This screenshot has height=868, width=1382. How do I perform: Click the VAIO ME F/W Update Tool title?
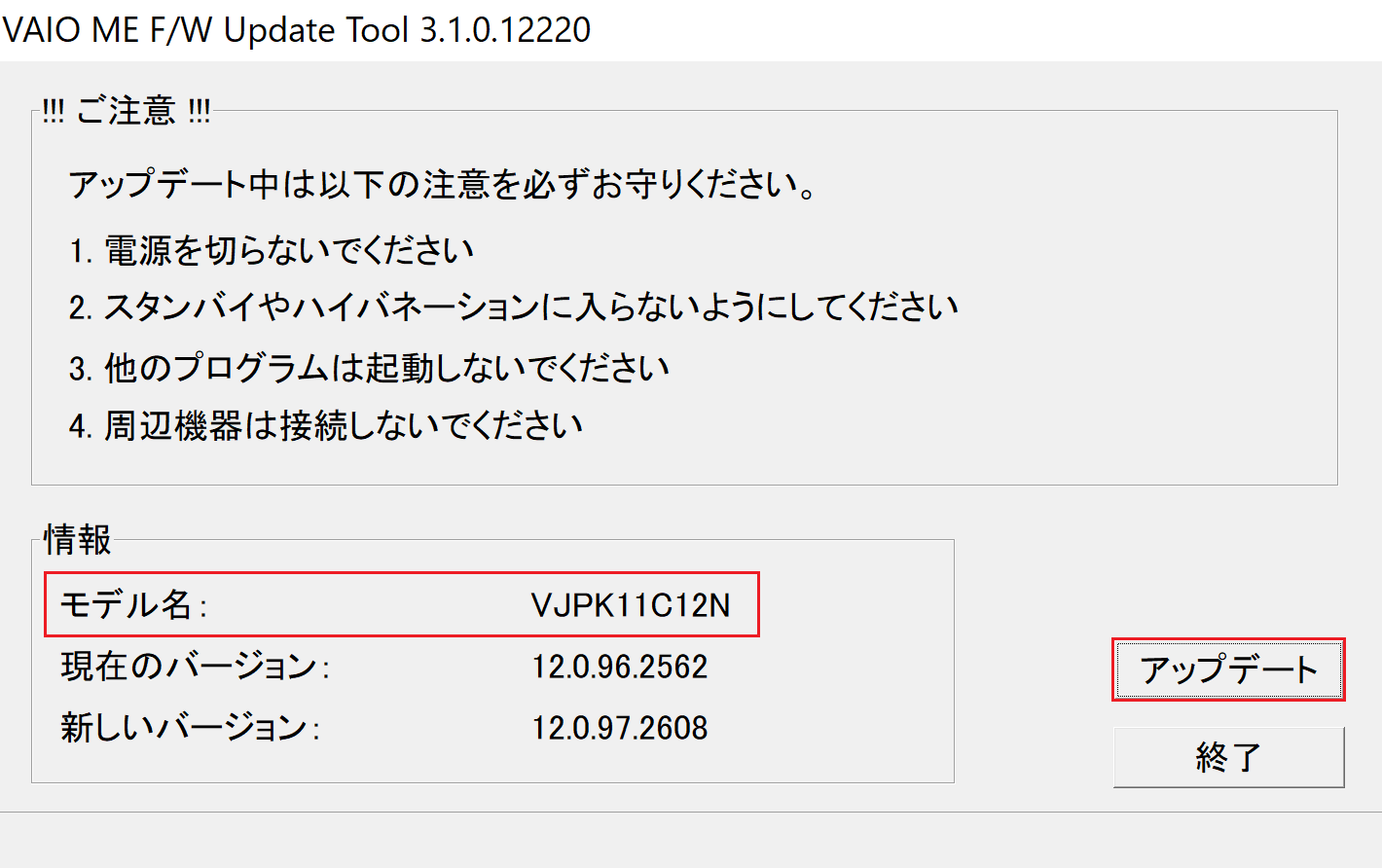(x=297, y=29)
